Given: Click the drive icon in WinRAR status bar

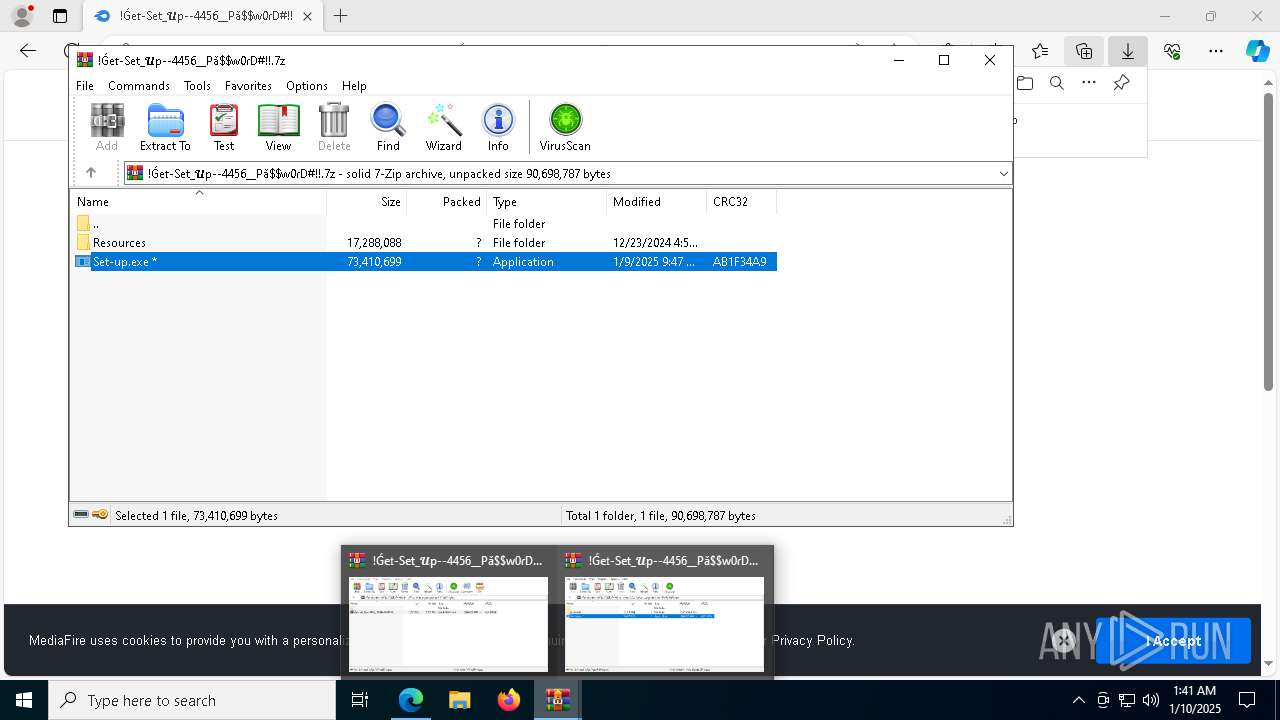Looking at the screenshot, I should coord(81,515).
